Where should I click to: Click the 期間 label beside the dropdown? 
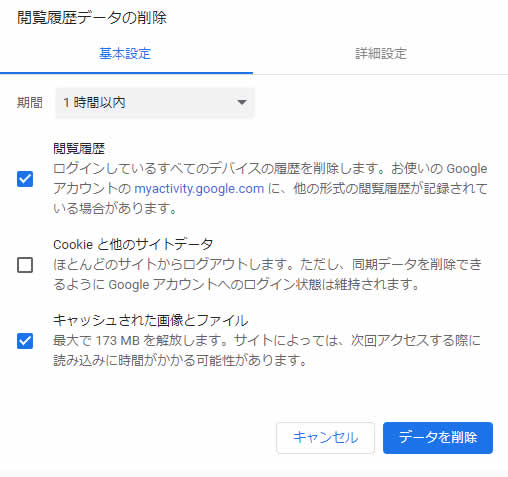30,102
